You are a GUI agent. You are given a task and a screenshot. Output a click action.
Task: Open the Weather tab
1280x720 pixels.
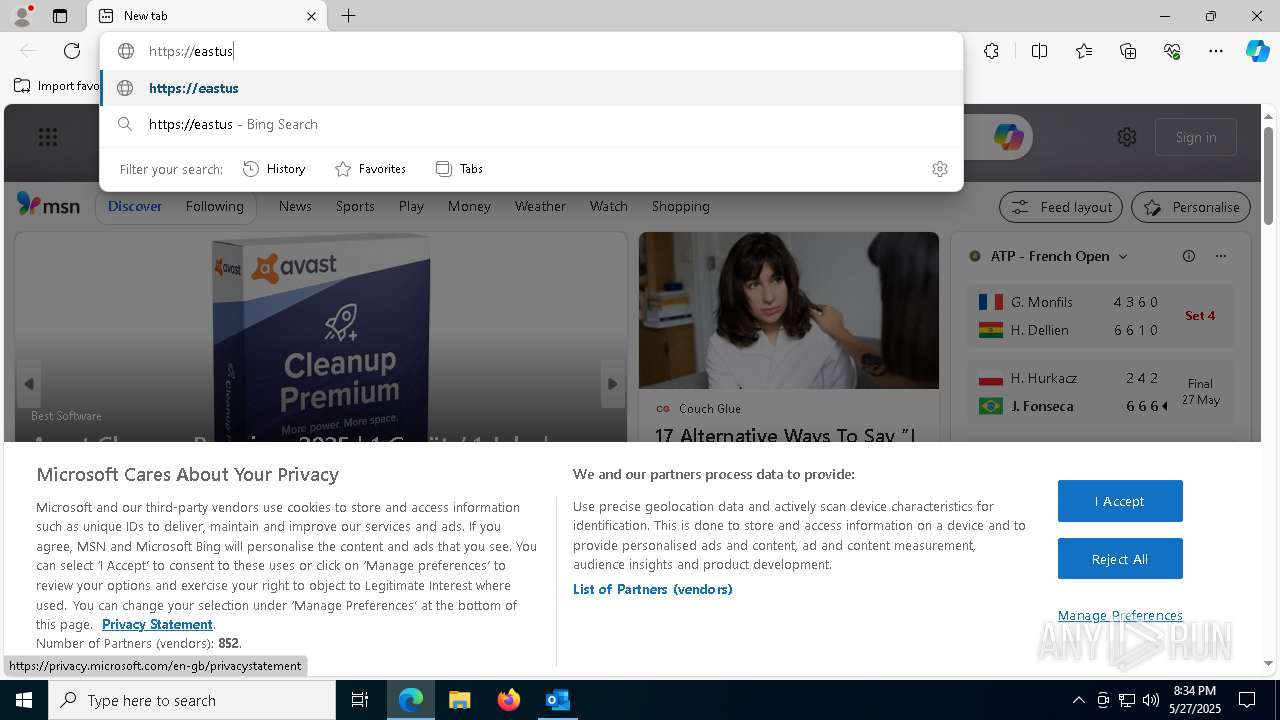click(x=540, y=206)
